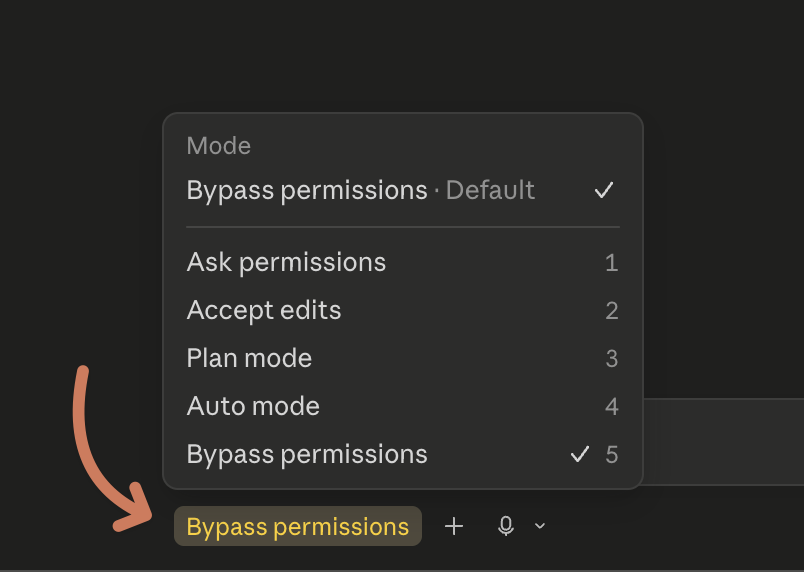
Task: Click the Default label in the first entry
Action: tap(490, 190)
